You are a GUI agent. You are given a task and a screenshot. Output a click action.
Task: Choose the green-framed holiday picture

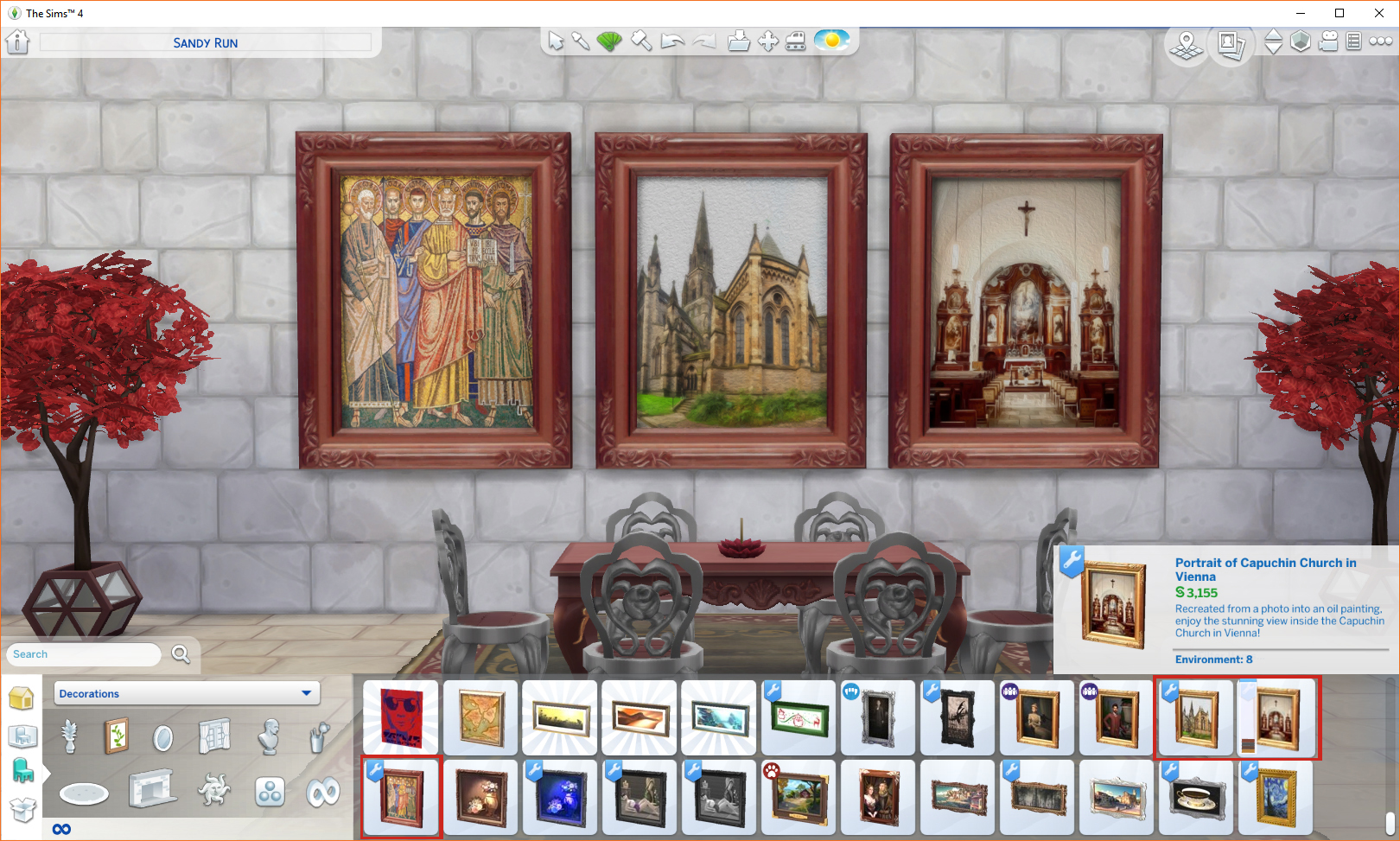click(799, 718)
